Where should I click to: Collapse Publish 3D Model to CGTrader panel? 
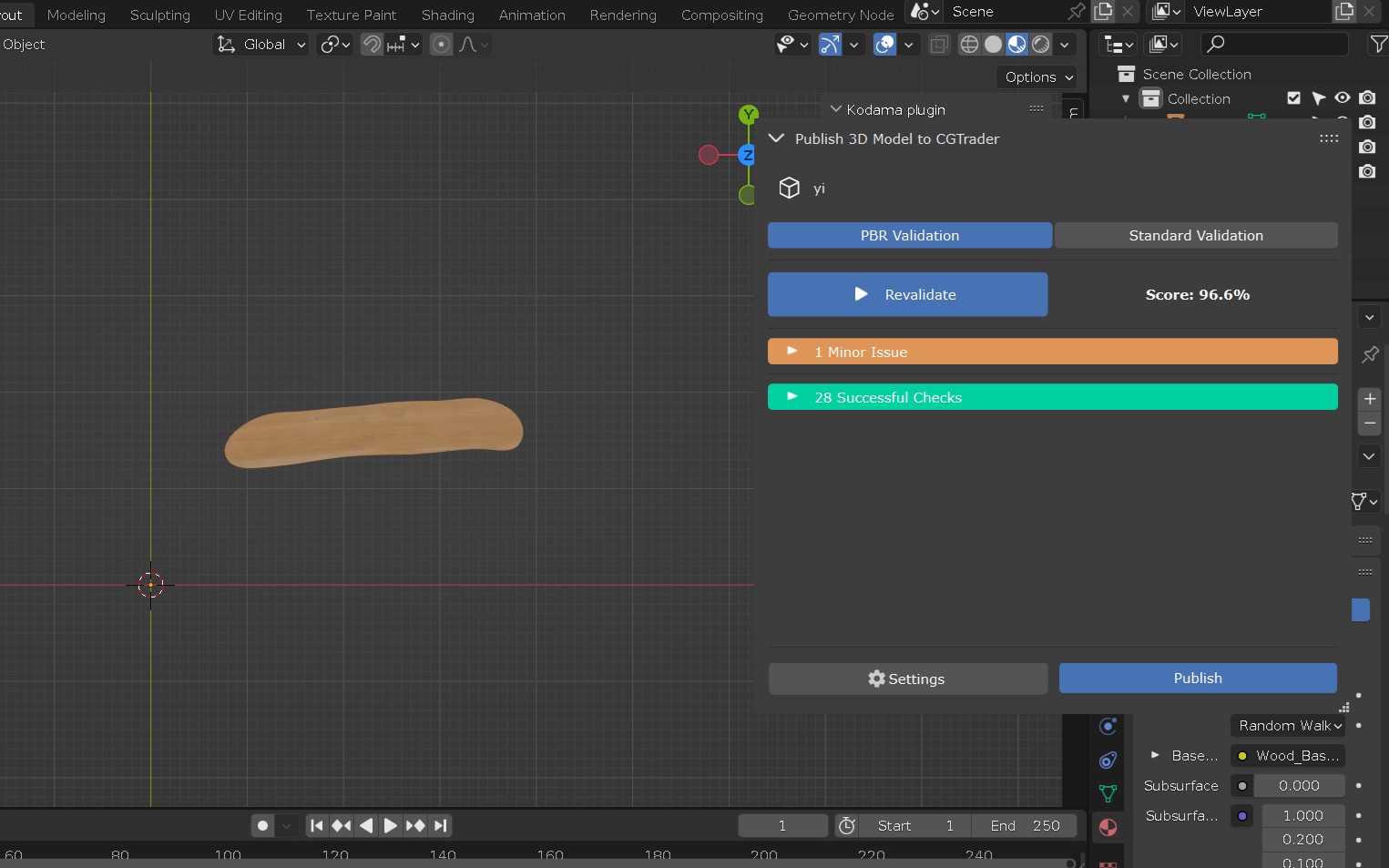pyautogui.click(x=777, y=138)
